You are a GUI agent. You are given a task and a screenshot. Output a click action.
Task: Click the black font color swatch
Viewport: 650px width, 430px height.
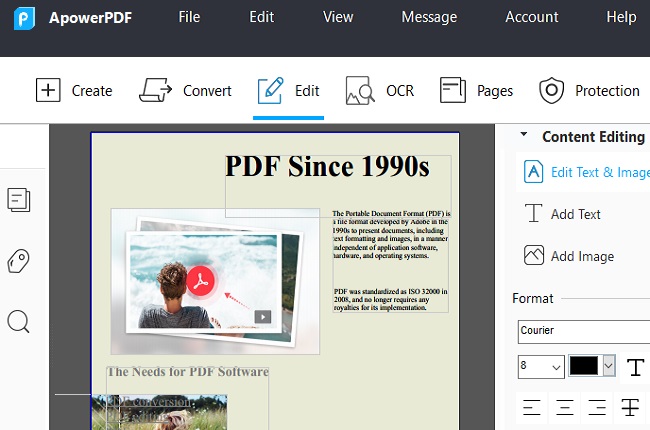point(584,366)
